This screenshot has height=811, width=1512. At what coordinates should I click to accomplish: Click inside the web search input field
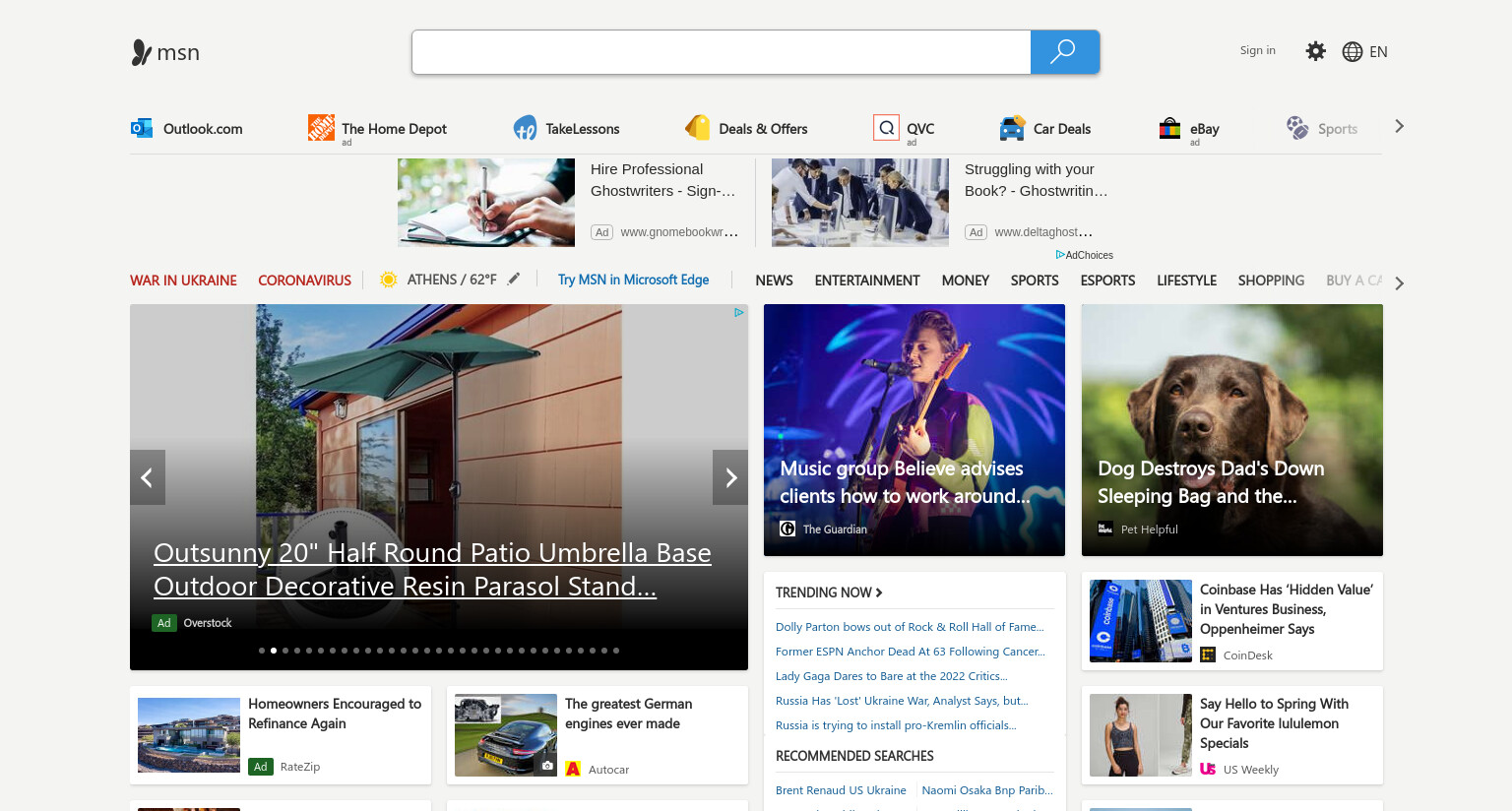point(722,52)
